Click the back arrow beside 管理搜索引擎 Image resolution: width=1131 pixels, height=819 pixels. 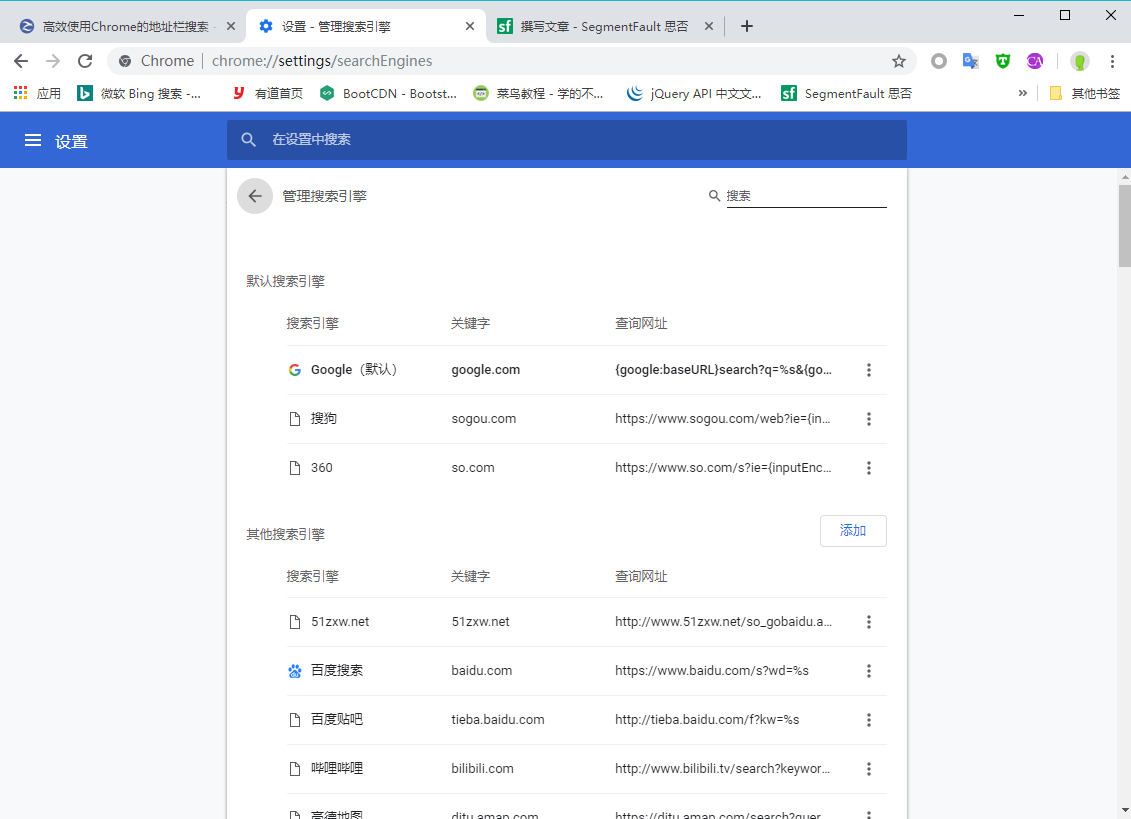tap(255, 196)
